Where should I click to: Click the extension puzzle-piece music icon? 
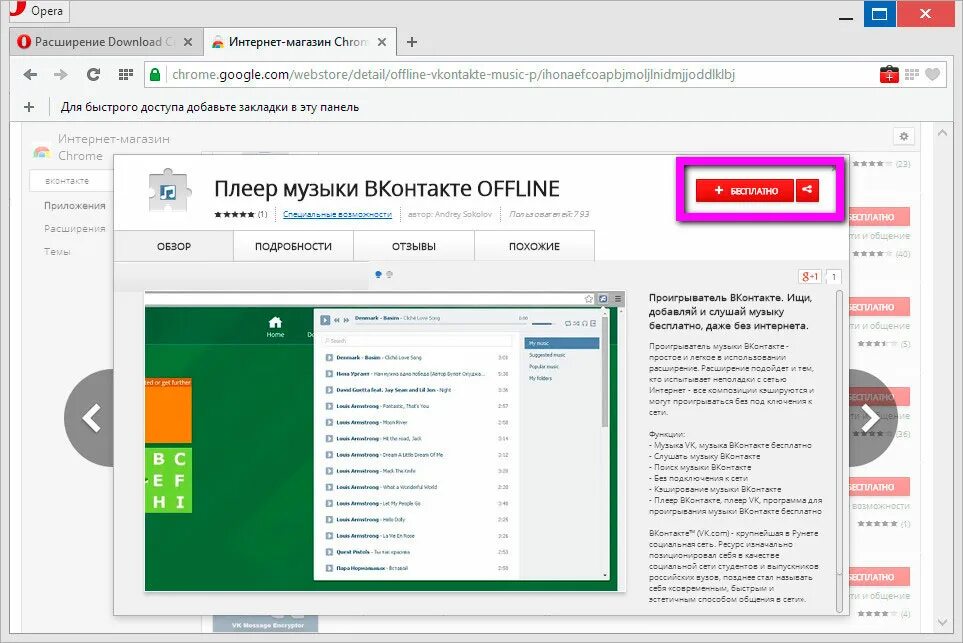click(x=168, y=192)
